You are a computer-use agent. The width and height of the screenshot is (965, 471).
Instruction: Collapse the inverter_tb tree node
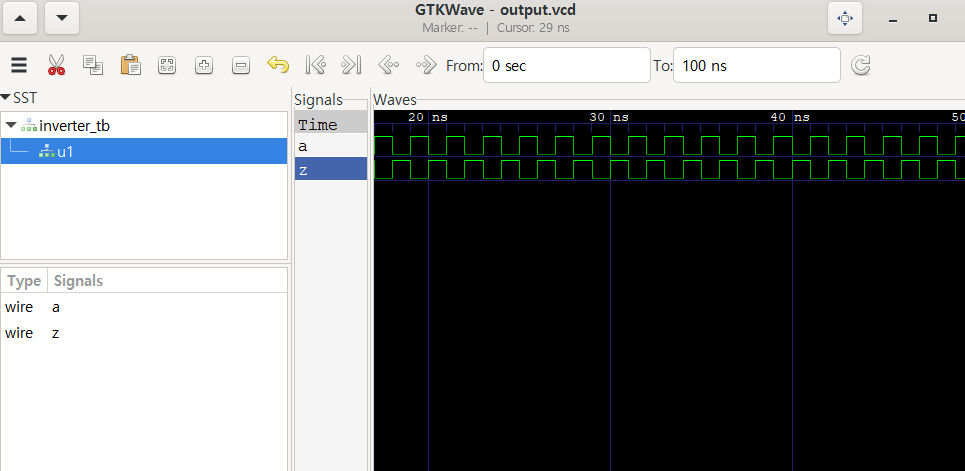click(x=10, y=126)
